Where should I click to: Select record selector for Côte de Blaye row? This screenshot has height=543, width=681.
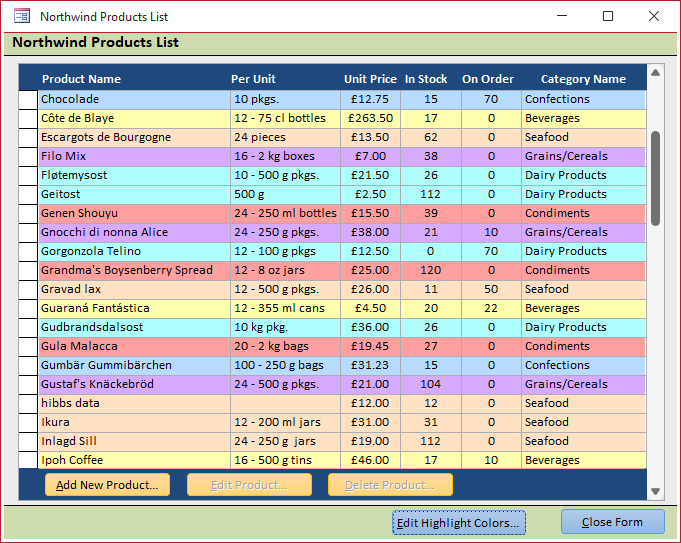(28, 119)
